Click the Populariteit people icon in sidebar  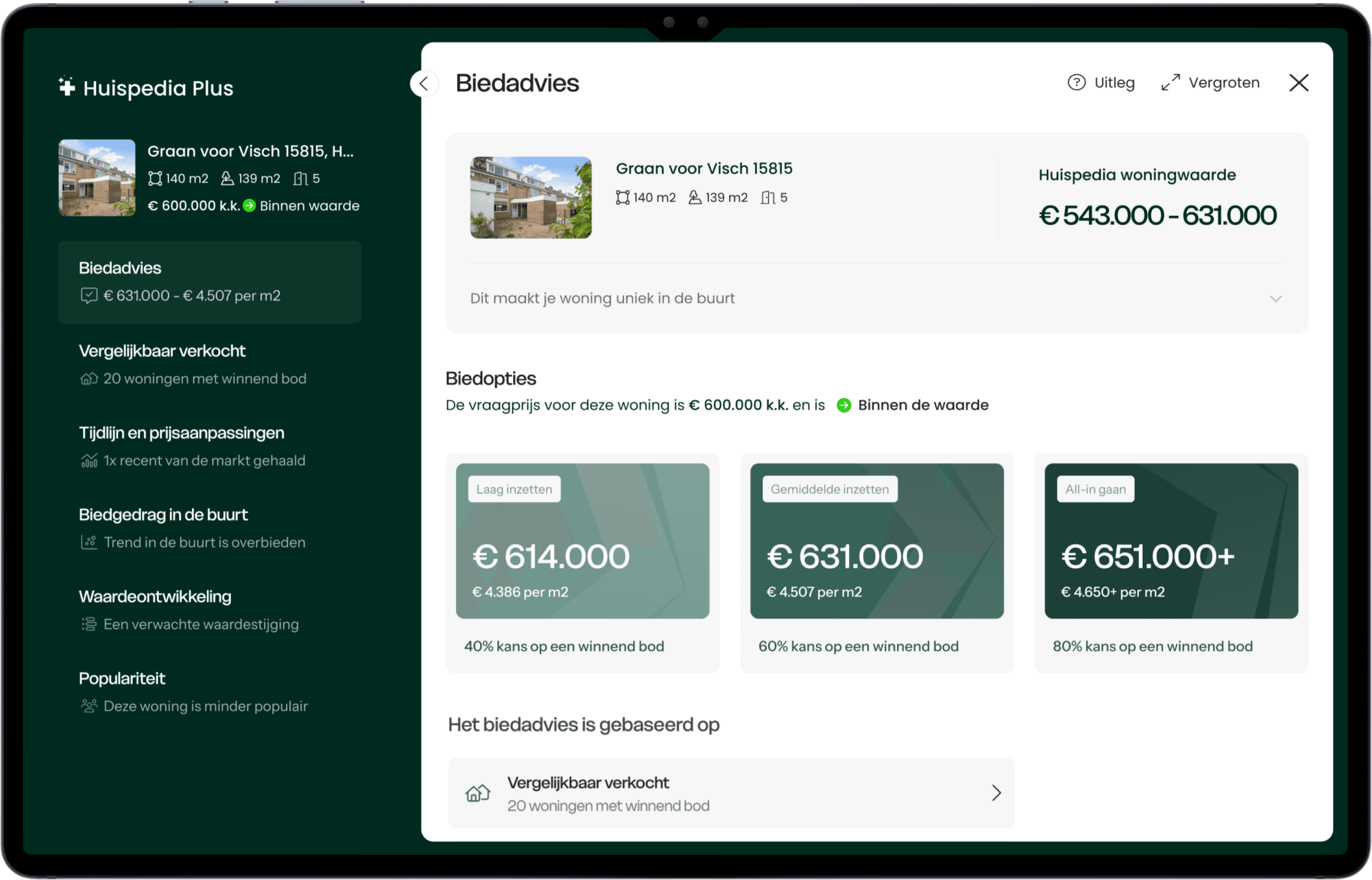89,706
